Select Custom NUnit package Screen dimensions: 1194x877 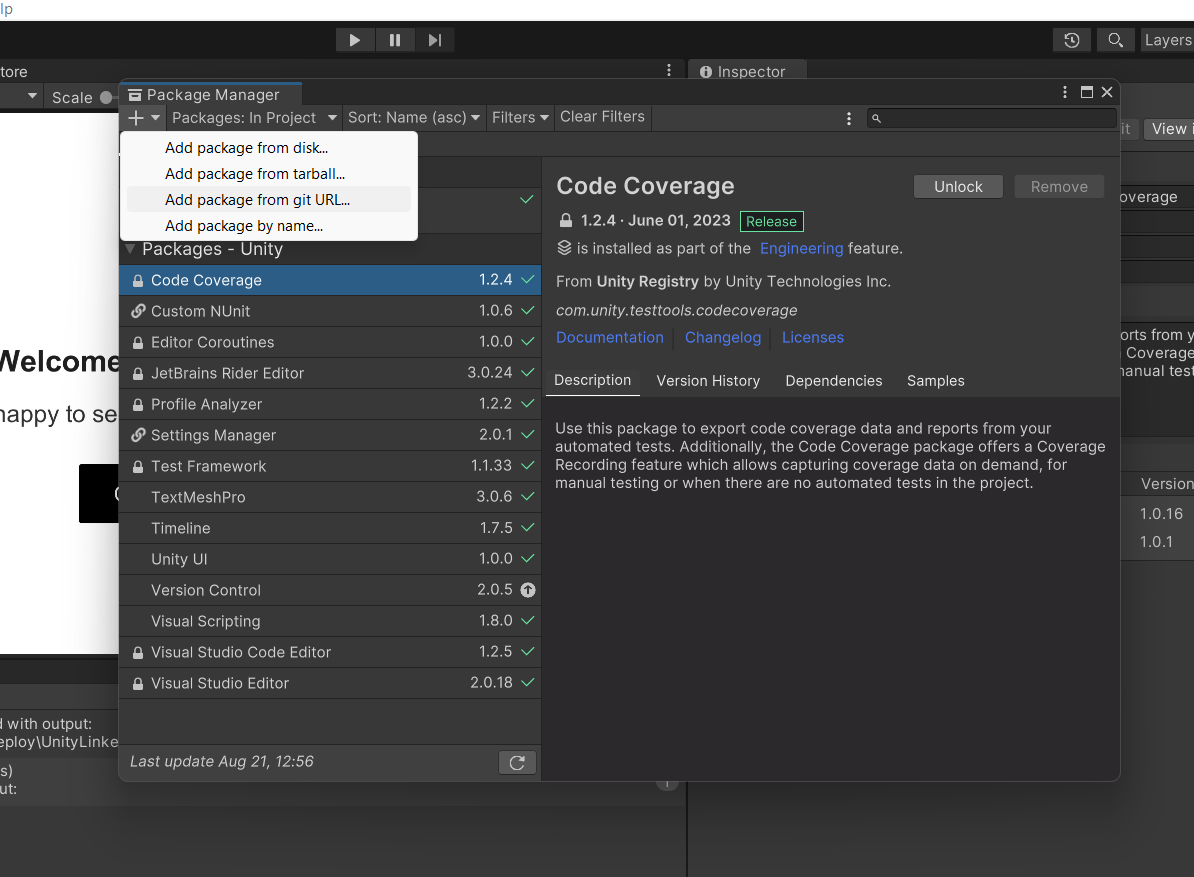(330, 311)
